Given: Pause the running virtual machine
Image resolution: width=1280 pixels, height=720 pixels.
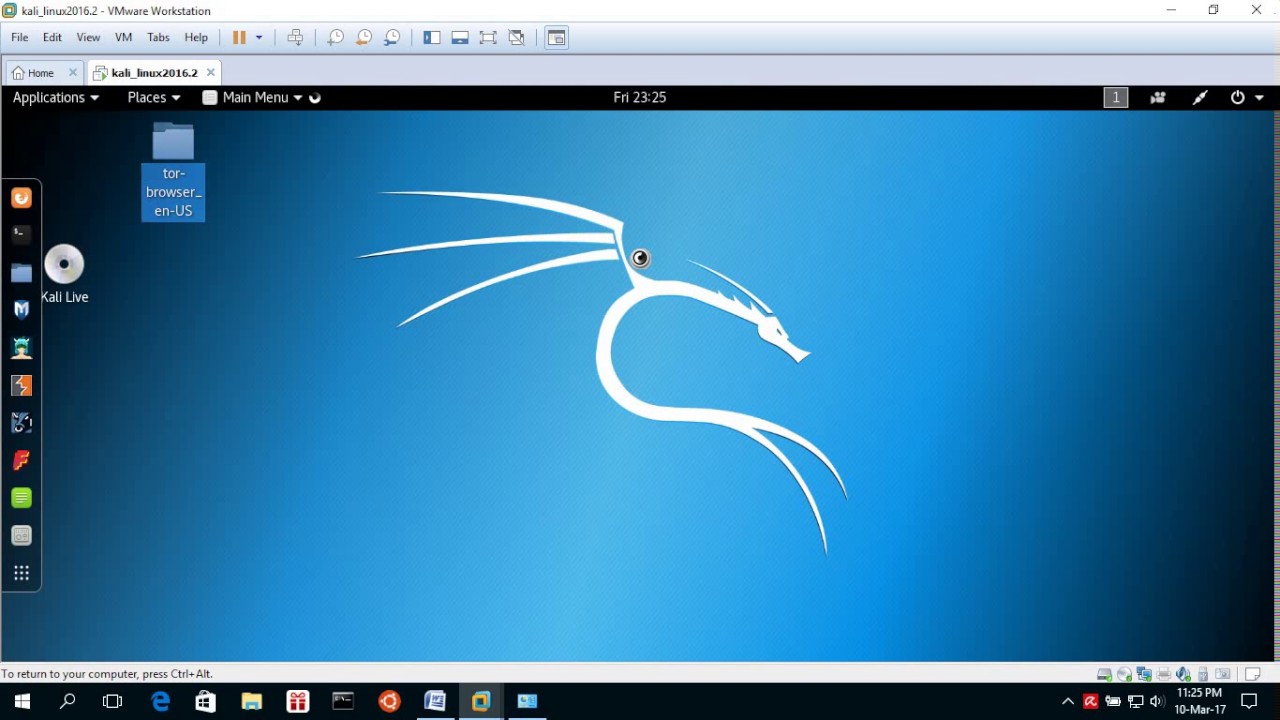Looking at the screenshot, I should click(239, 37).
